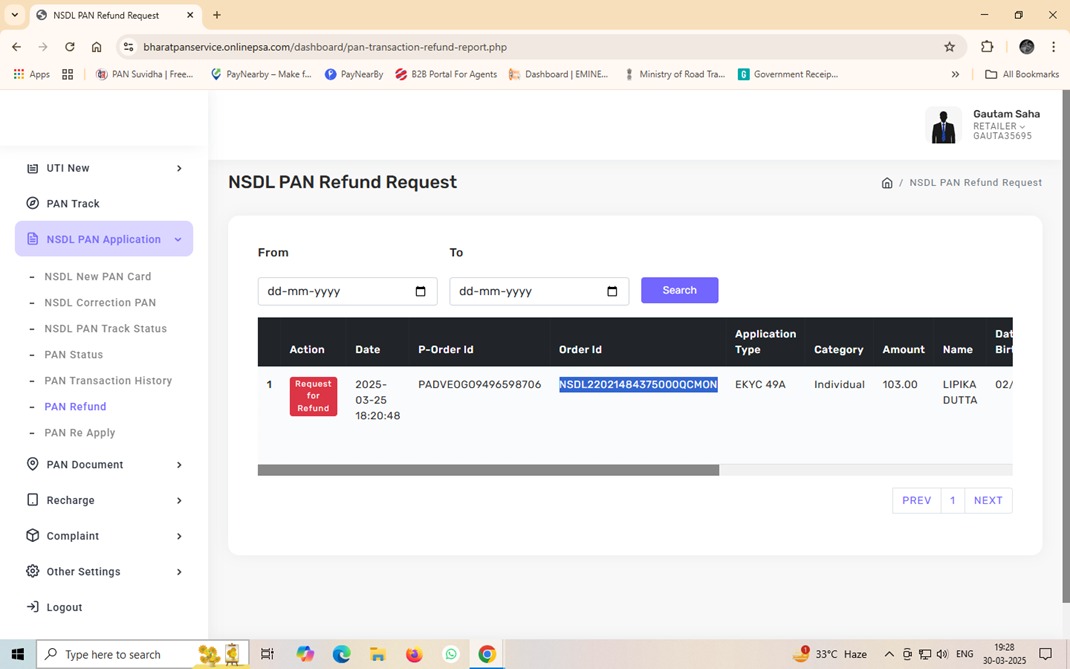Screen dimensions: 1070x669
Task: Click the user profile avatar
Action: click(943, 126)
